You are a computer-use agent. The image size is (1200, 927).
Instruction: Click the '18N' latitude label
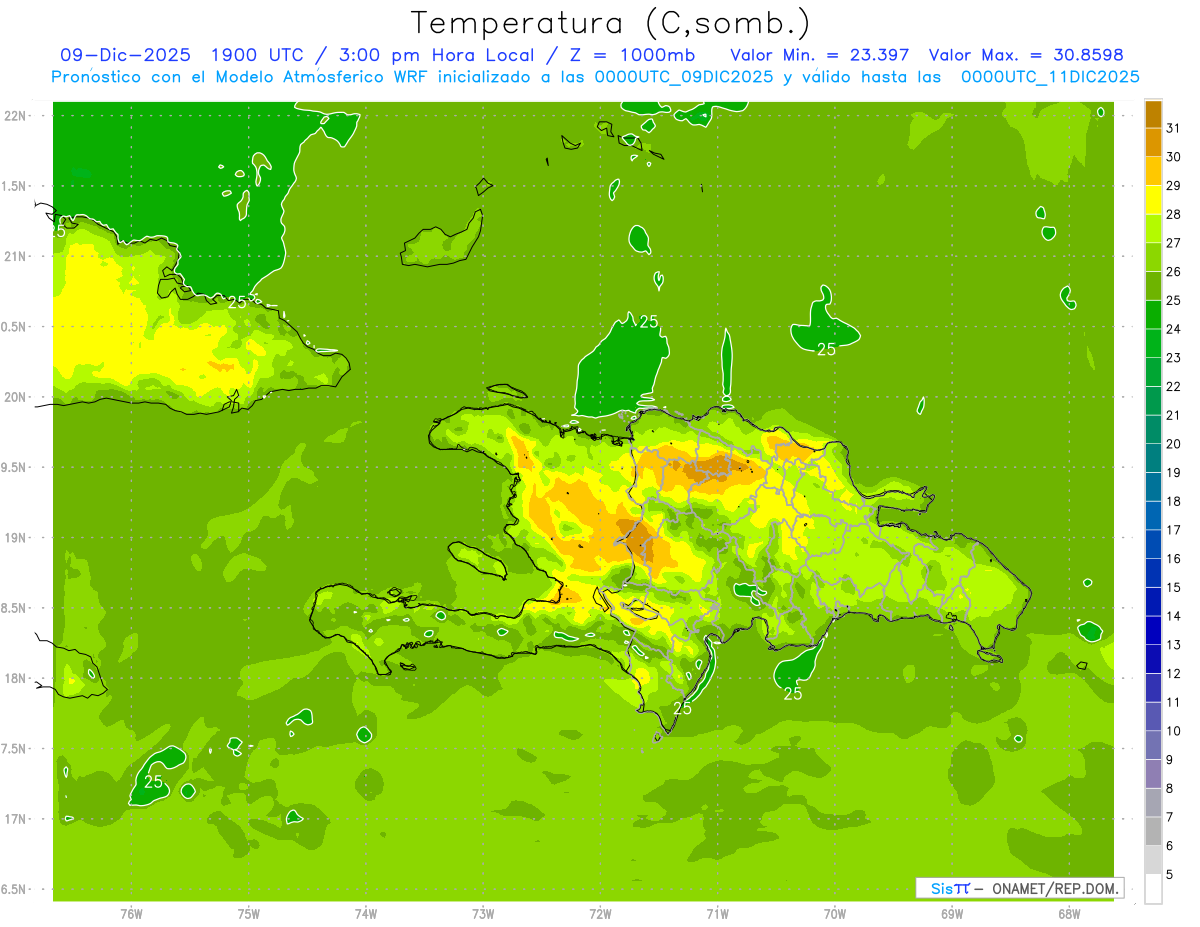(x=16, y=678)
